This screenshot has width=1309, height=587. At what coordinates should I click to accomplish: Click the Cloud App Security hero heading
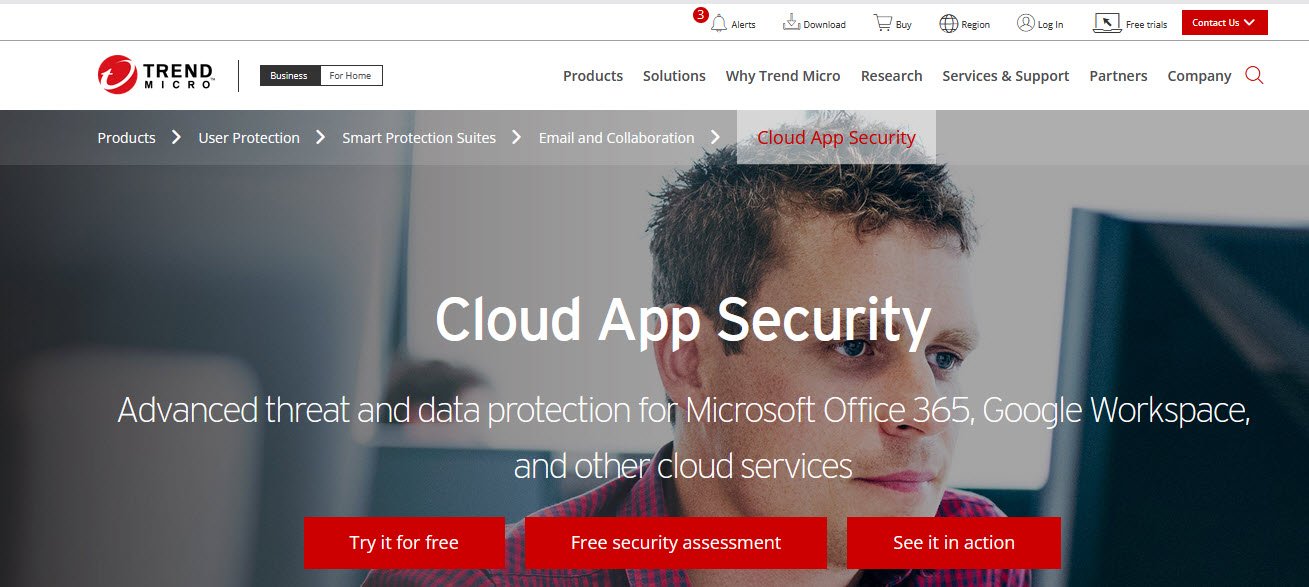(683, 320)
